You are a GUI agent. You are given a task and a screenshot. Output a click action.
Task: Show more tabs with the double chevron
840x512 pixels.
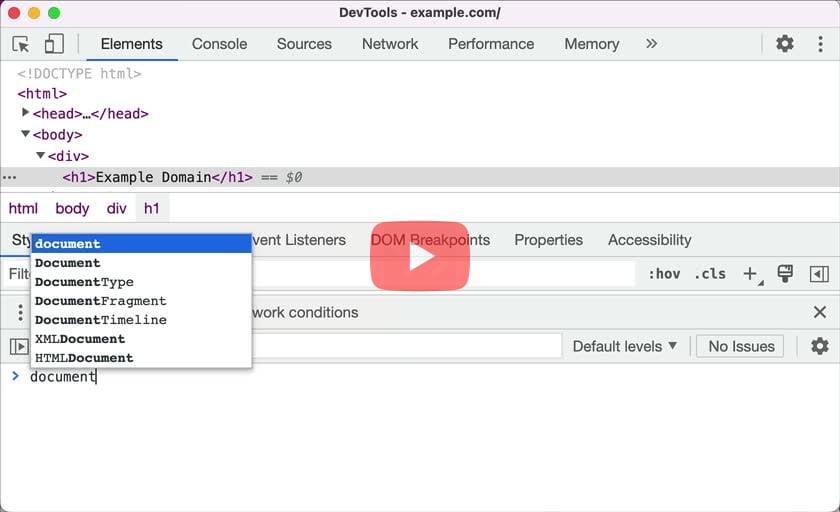coord(651,43)
